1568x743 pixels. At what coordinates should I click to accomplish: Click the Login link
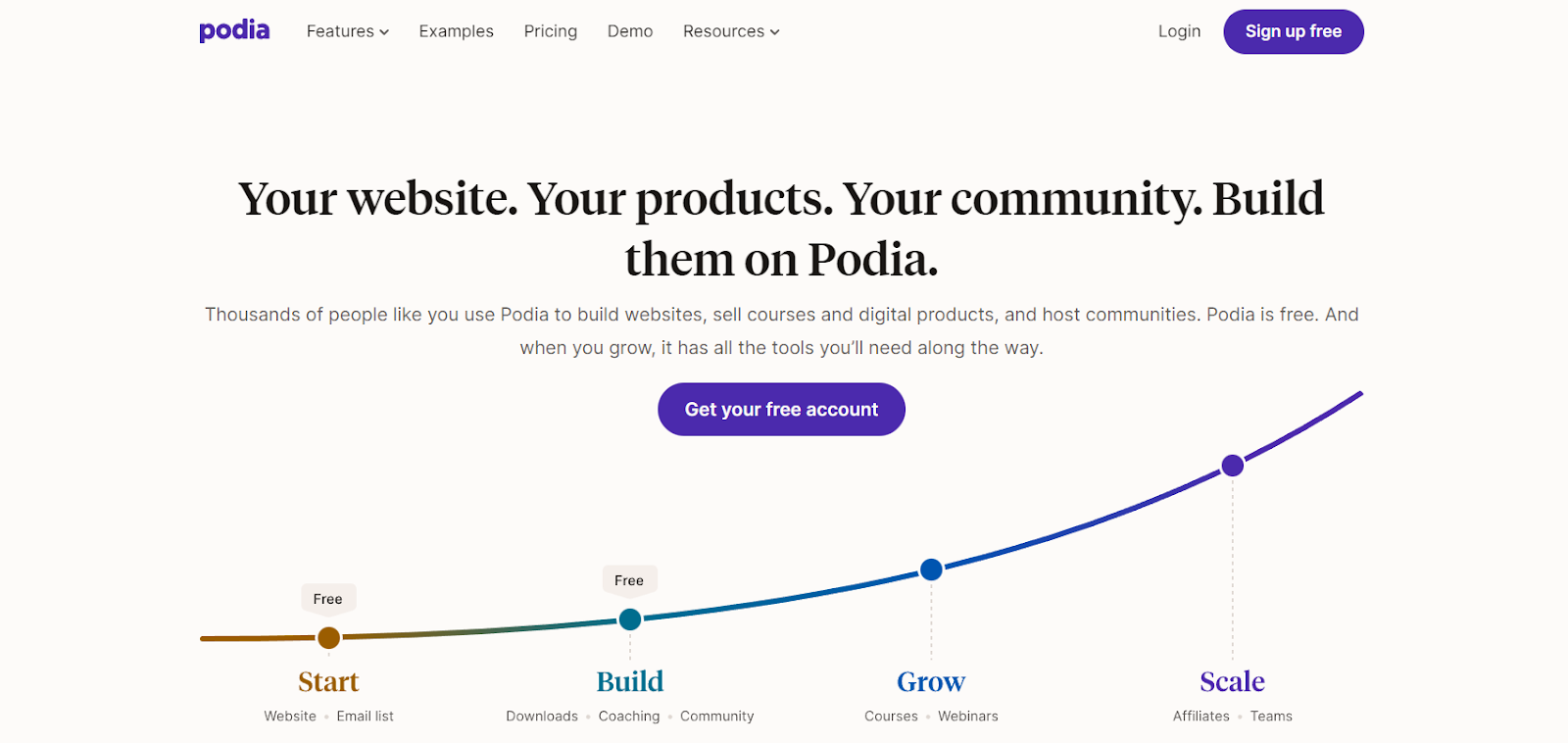tap(1179, 31)
